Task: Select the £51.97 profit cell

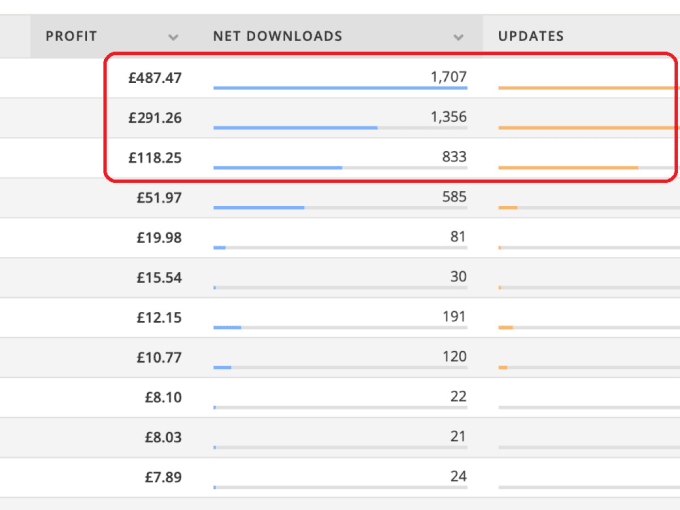Action: (159, 198)
